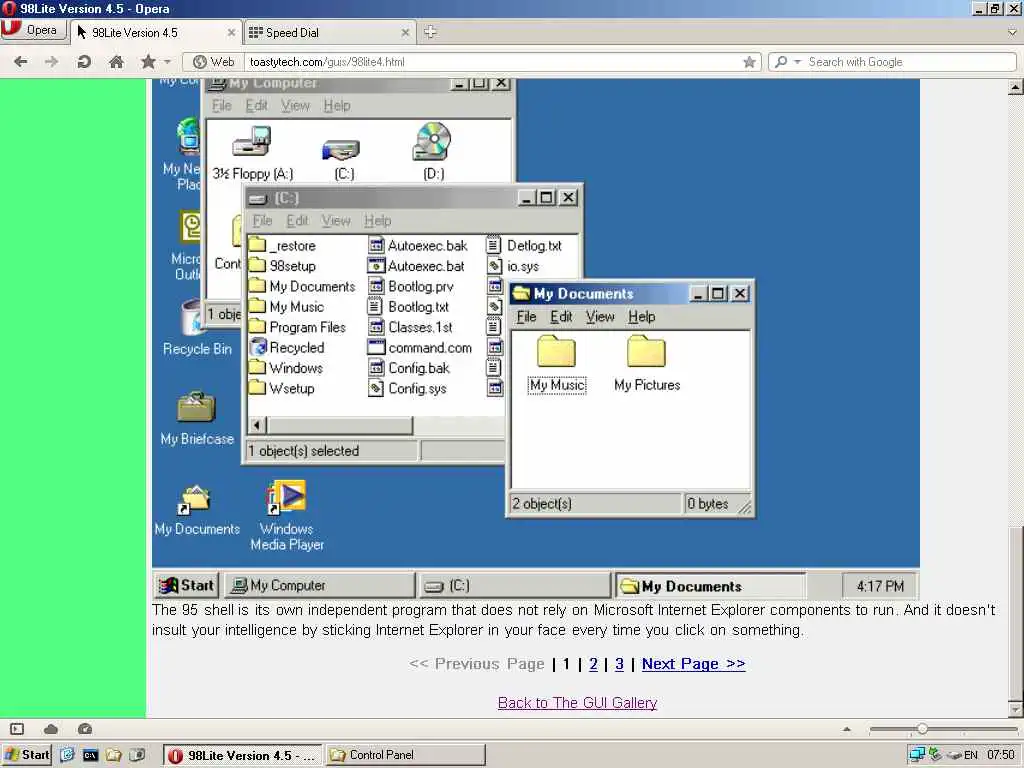Reload the current page
Screen dimensions: 1024x768
[84, 62]
